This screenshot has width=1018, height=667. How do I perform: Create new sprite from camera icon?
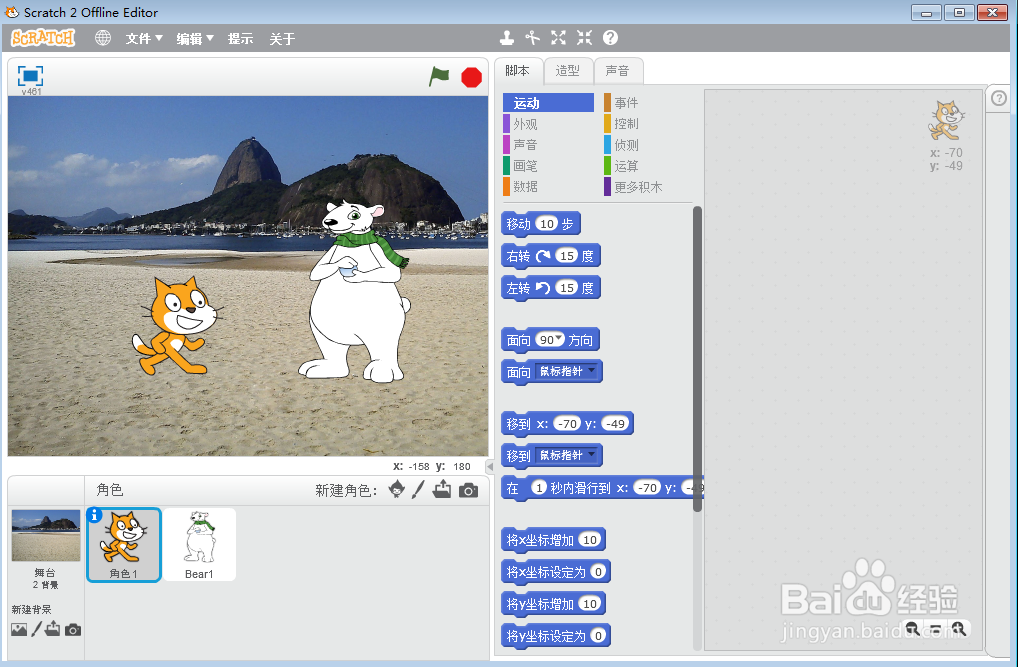(x=468, y=490)
